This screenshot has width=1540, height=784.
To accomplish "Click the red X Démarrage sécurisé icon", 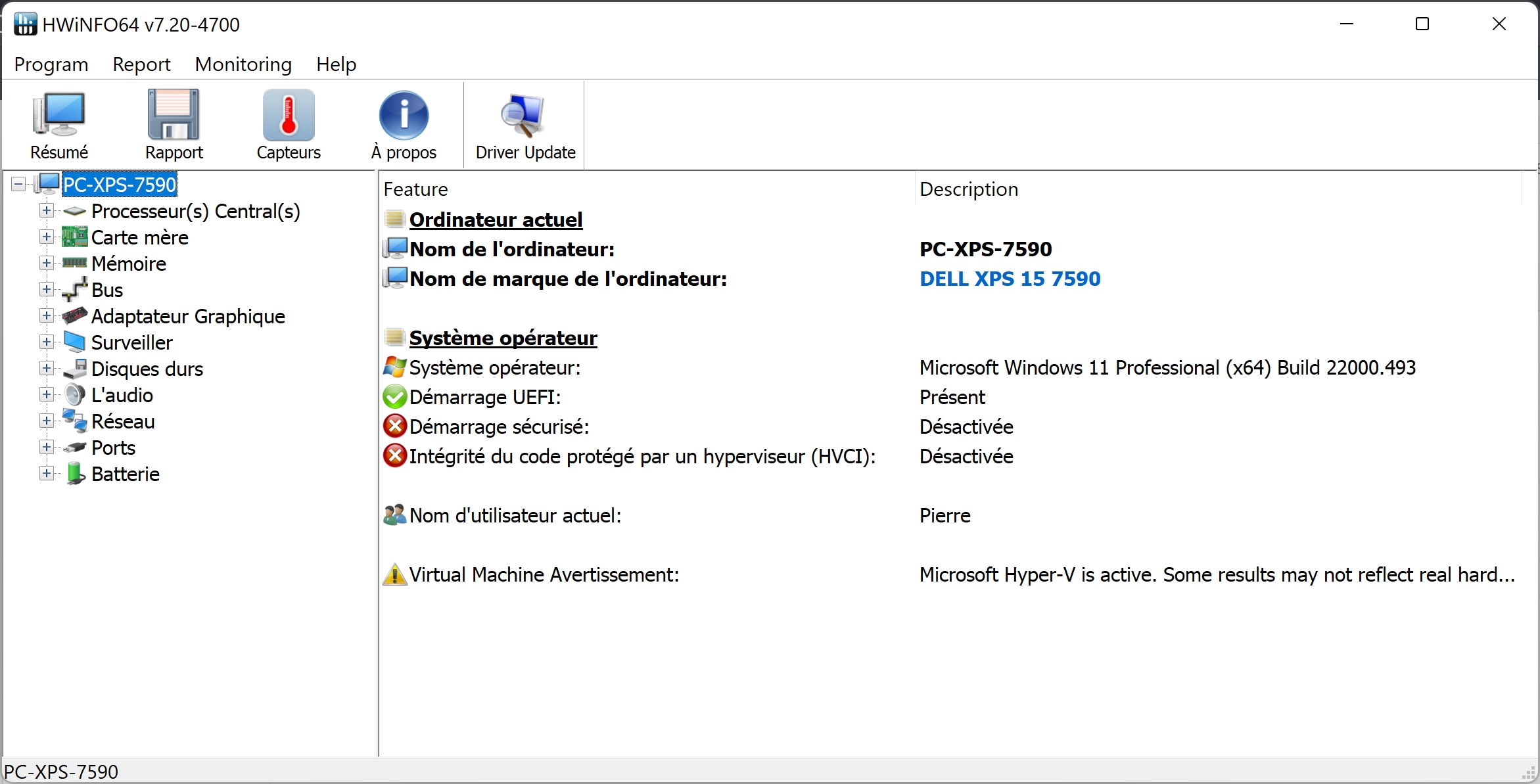I will click(x=394, y=427).
